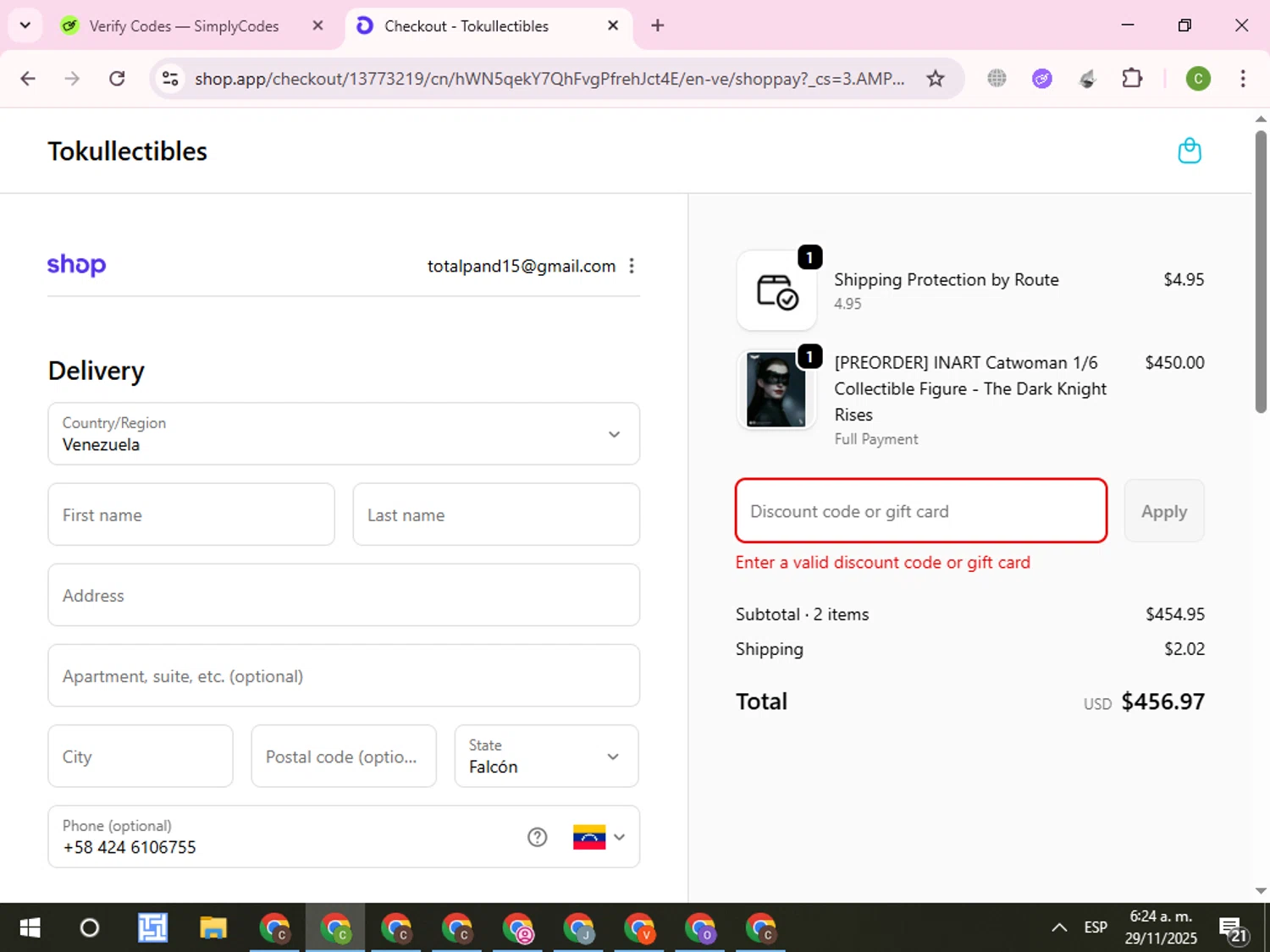Open the globe extension icon
The image size is (1270, 952).
tap(997, 79)
